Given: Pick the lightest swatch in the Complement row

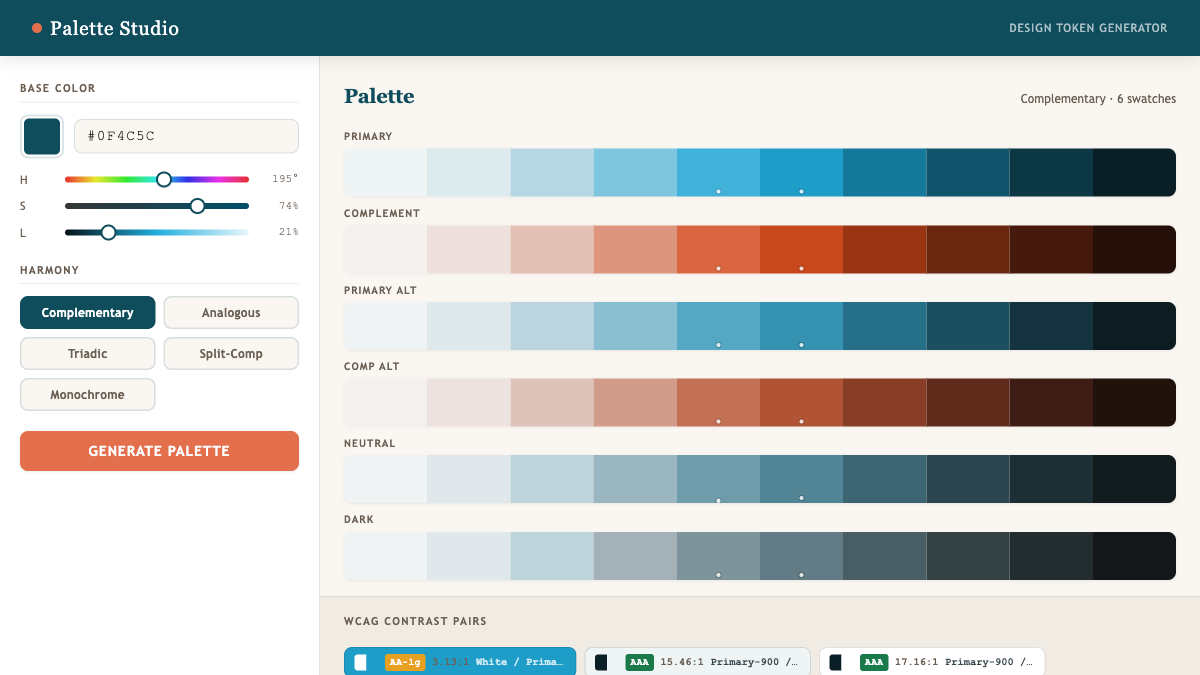Looking at the screenshot, I should [385, 250].
